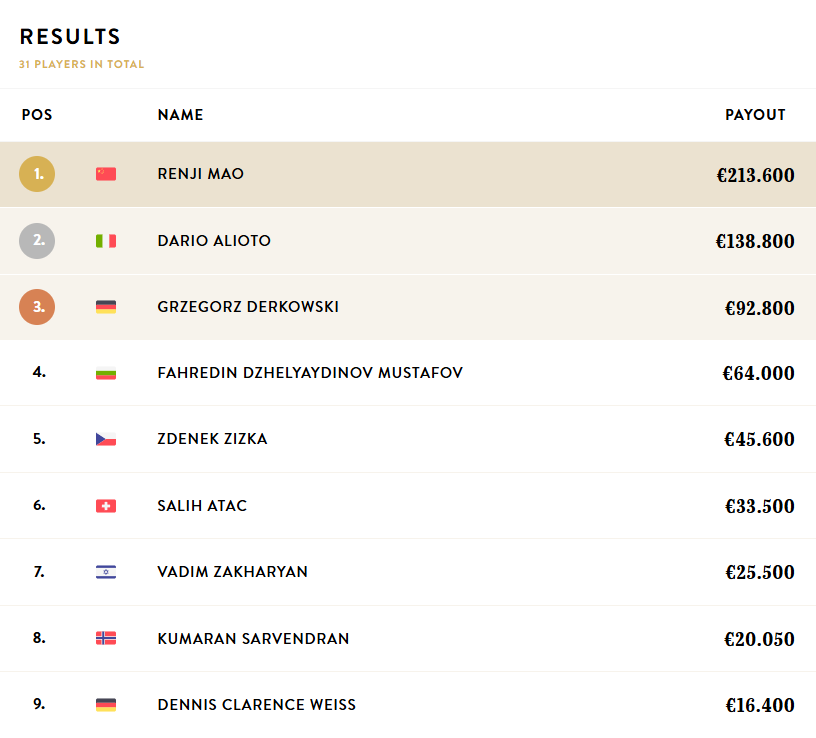816x738 pixels.
Task: Open Dennis Clarence Weiss player entry
Action: [x=257, y=705]
